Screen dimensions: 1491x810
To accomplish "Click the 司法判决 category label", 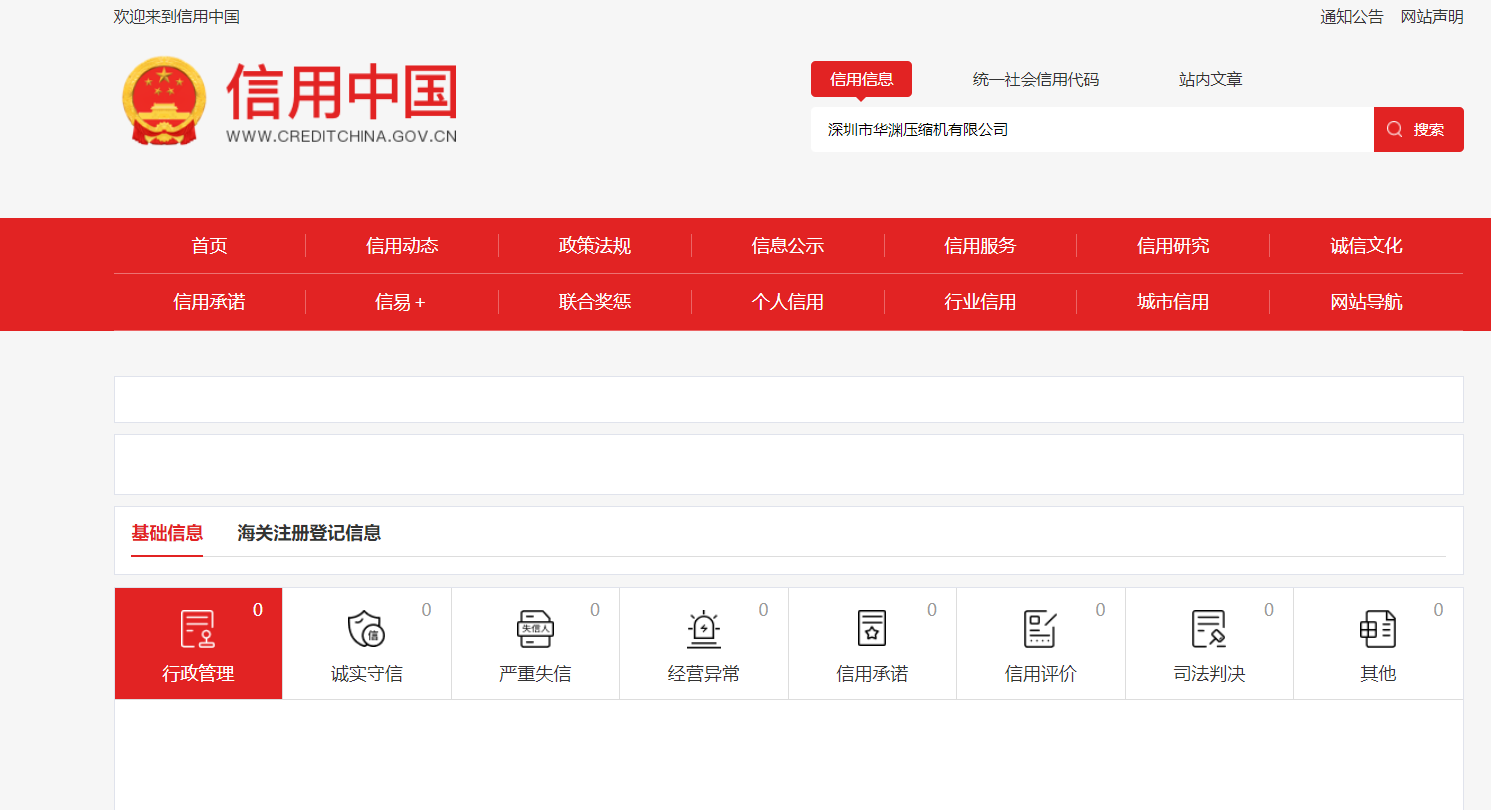I will [x=1209, y=674].
